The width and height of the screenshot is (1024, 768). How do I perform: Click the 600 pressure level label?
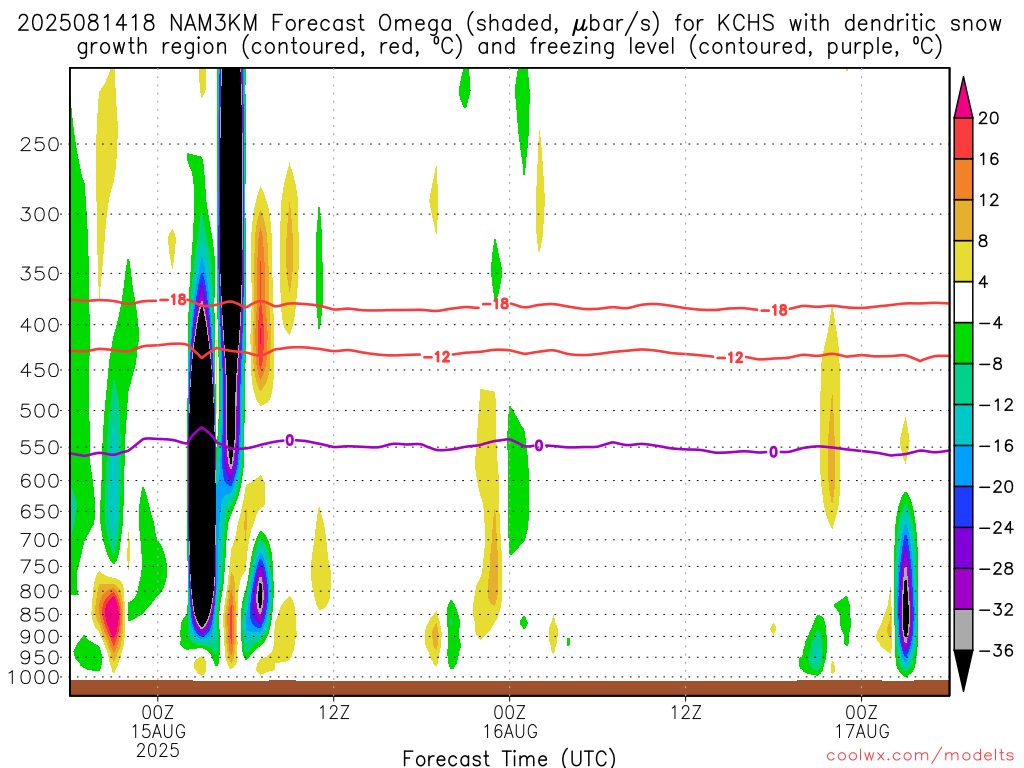point(40,481)
